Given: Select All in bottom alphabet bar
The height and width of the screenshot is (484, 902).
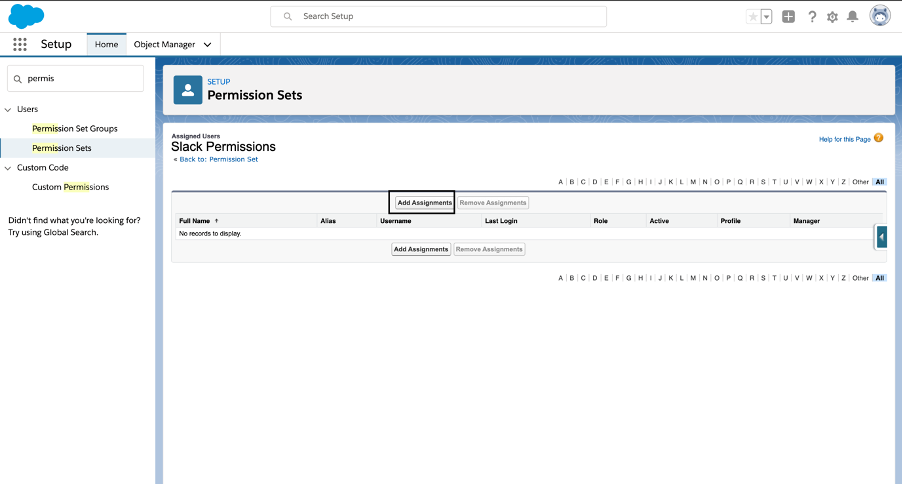Looking at the screenshot, I should pos(880,278).
